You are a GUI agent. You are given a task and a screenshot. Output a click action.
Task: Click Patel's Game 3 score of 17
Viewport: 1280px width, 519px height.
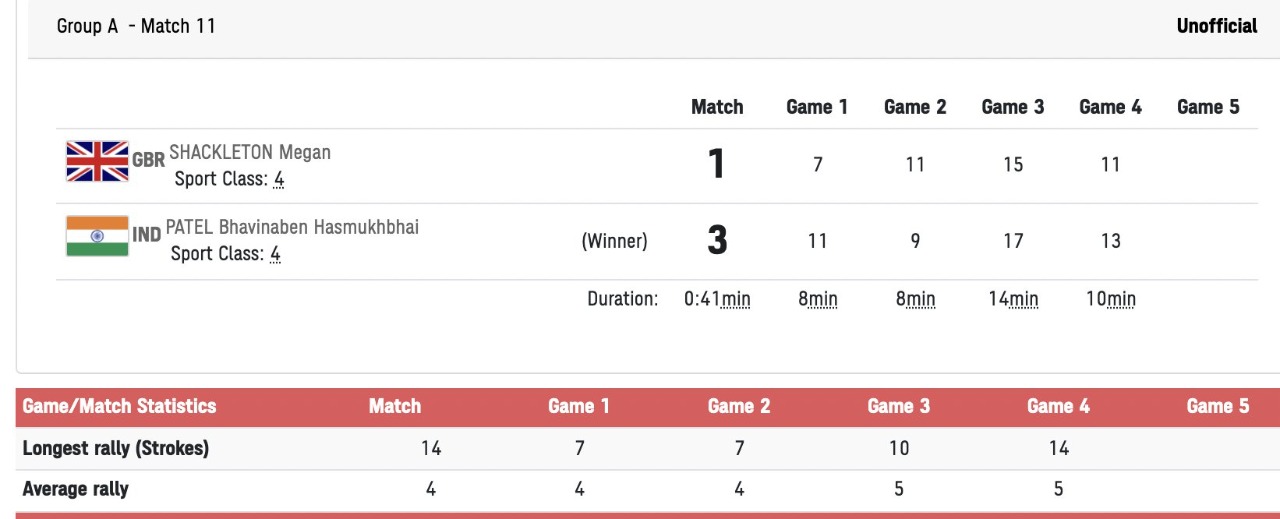pos(1012,241)
